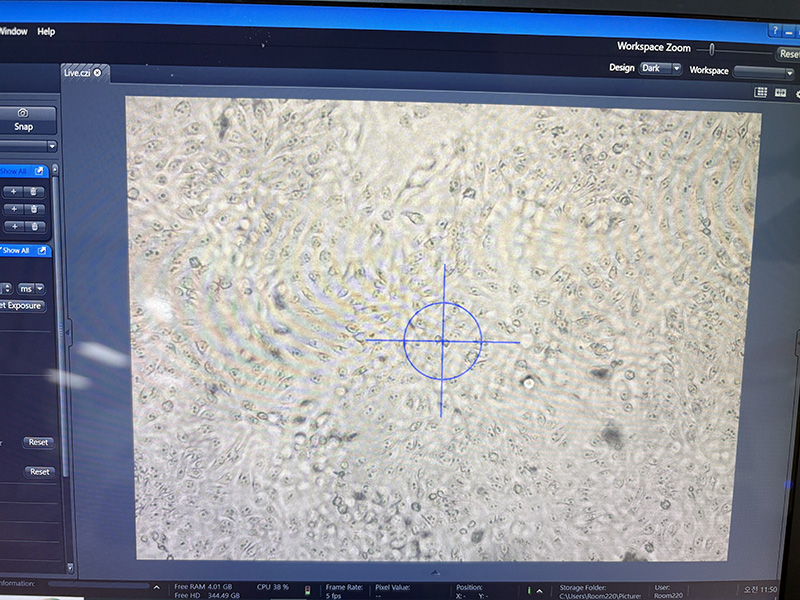The width and height of the screenshot is (800, 600).
Task: Delete using the second row's trash icon
Action: [x=34, y=209]
